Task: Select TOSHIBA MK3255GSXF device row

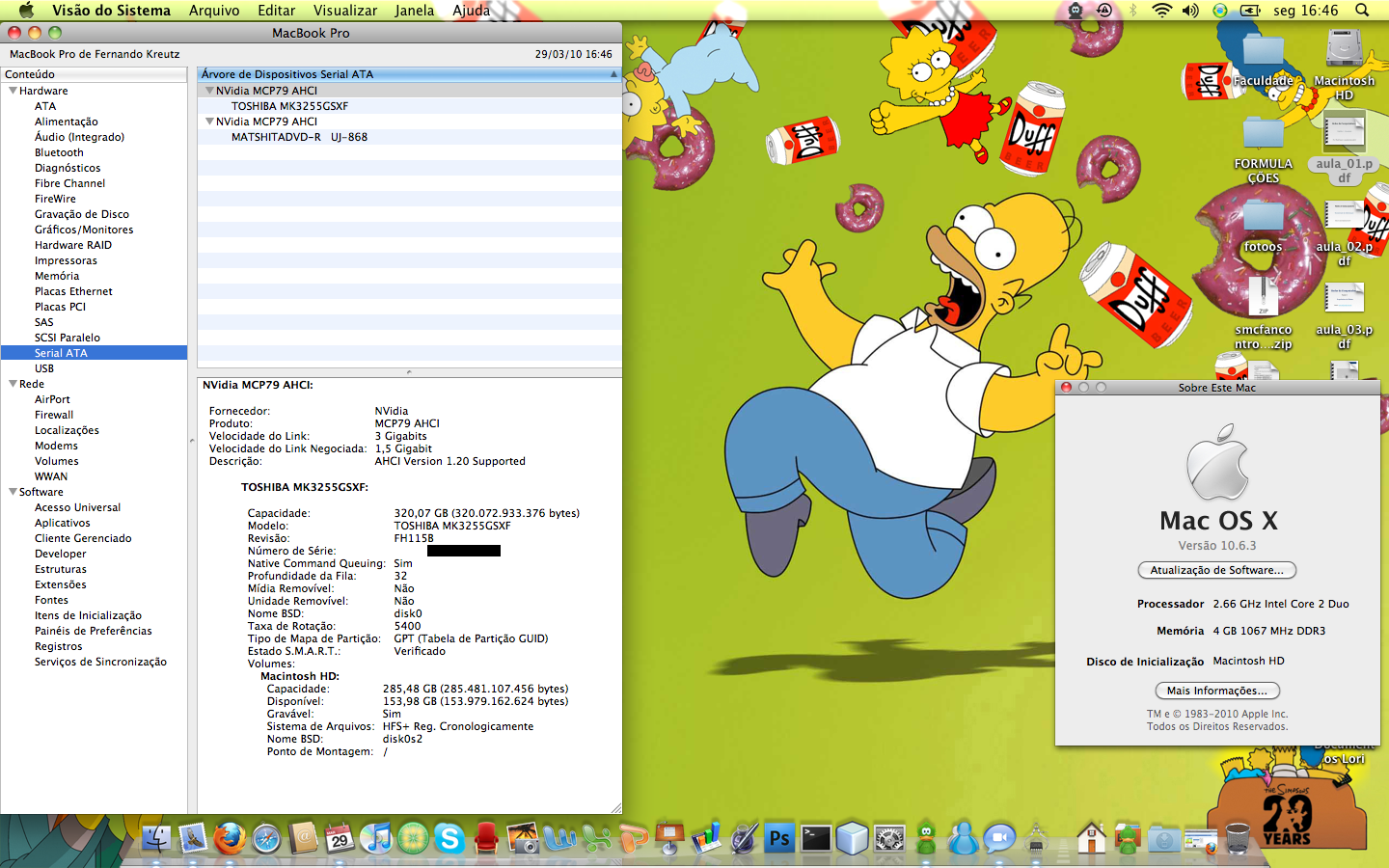Action: pyautogui.click(x=409, y=106)
